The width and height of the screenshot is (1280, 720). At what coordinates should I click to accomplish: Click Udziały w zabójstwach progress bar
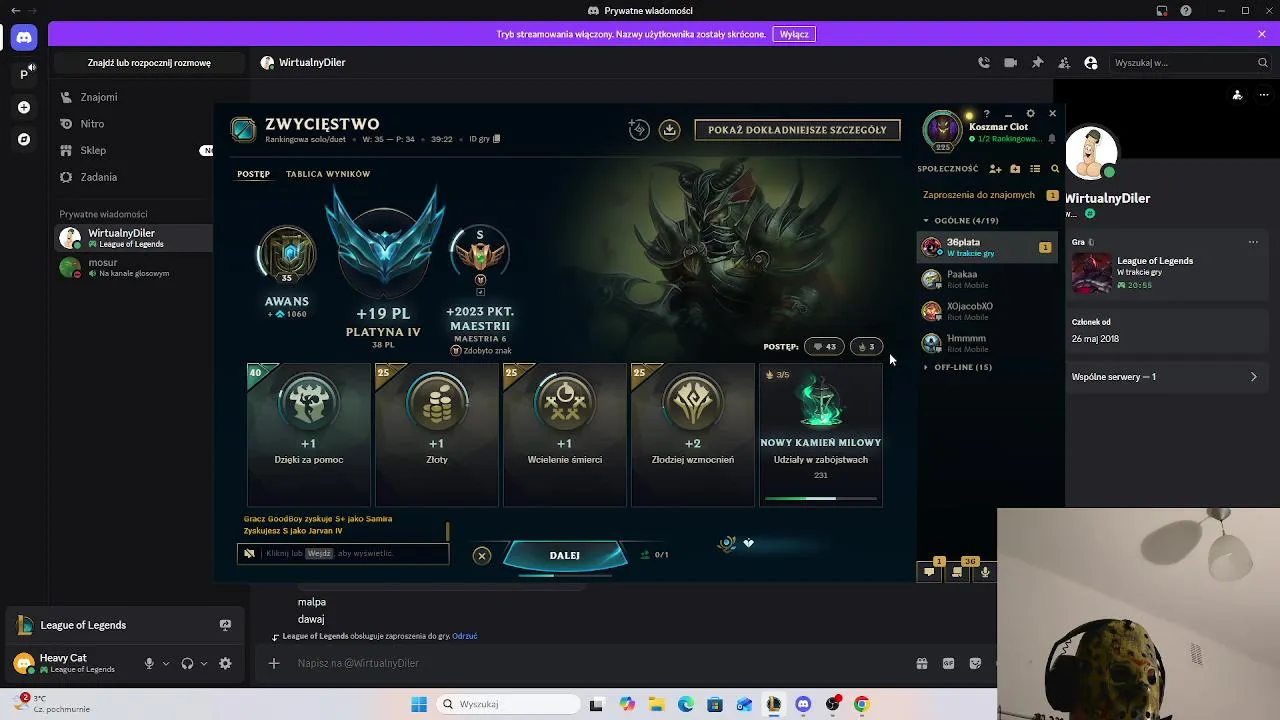(x=821, y=498)
